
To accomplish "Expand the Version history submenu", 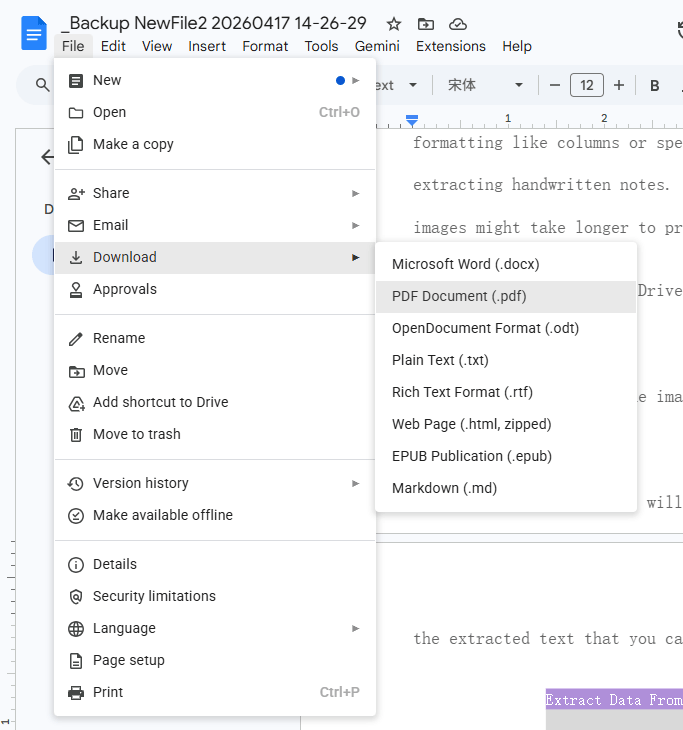I will coord(215,483).
